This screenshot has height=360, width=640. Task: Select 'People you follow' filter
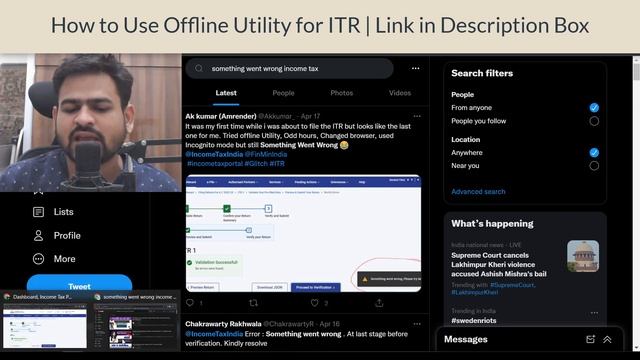pyautogui.click(x=594, y=121)
